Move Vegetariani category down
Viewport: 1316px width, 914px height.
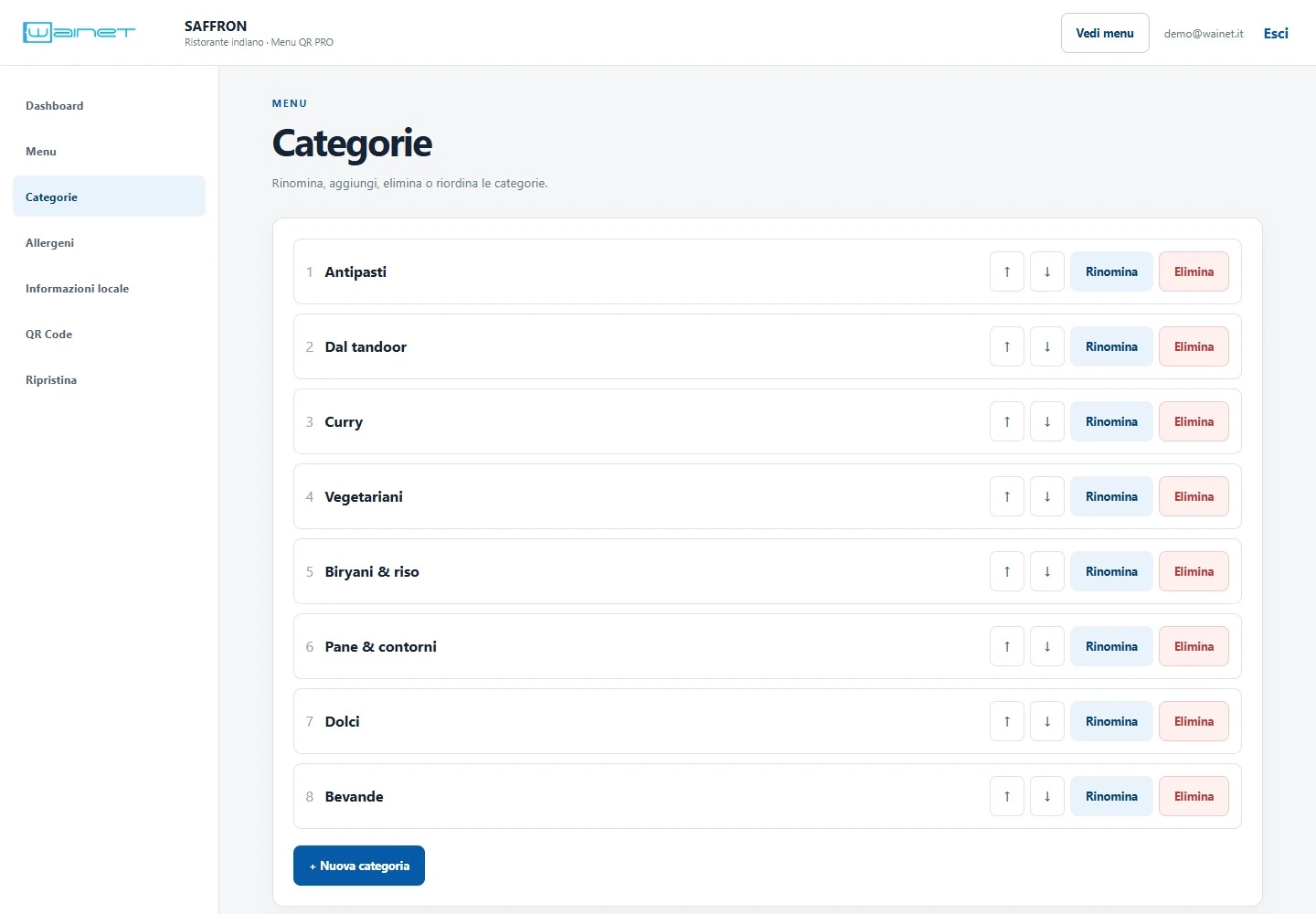pyautogui.click(x=1047, y=496)
